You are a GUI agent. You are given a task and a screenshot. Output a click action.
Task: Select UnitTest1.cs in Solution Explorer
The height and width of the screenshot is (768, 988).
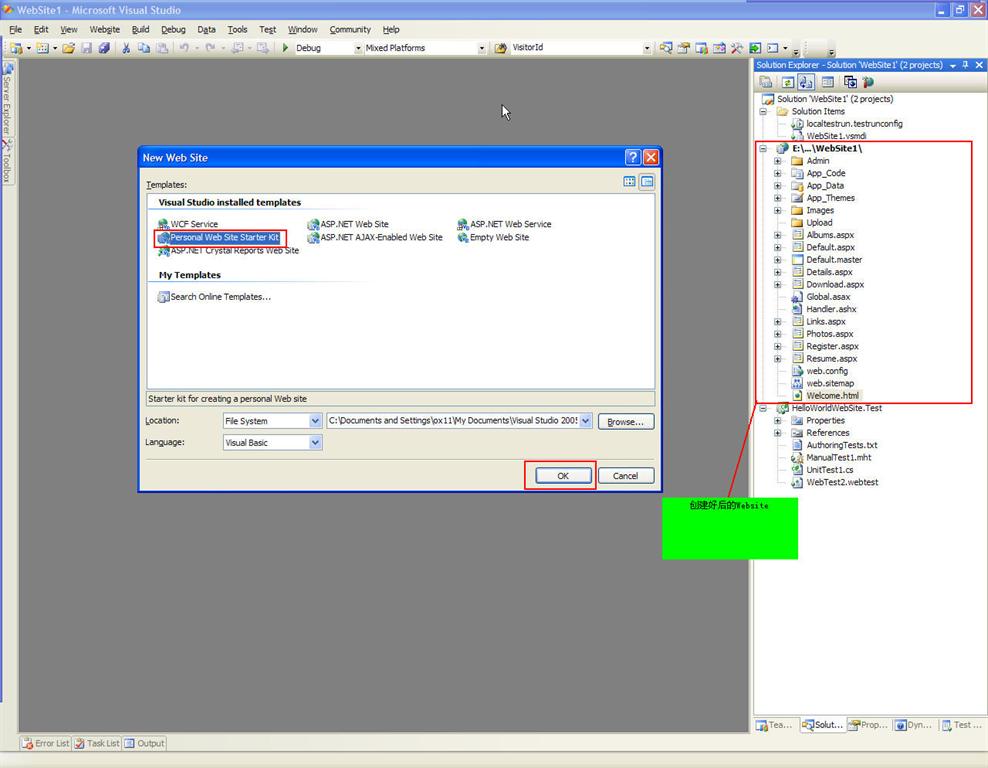point(830,470)
